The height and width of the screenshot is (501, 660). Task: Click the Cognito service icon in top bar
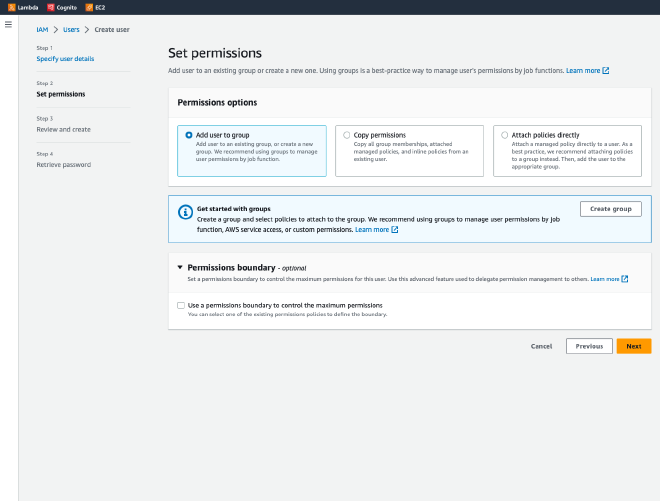[51, 7]
